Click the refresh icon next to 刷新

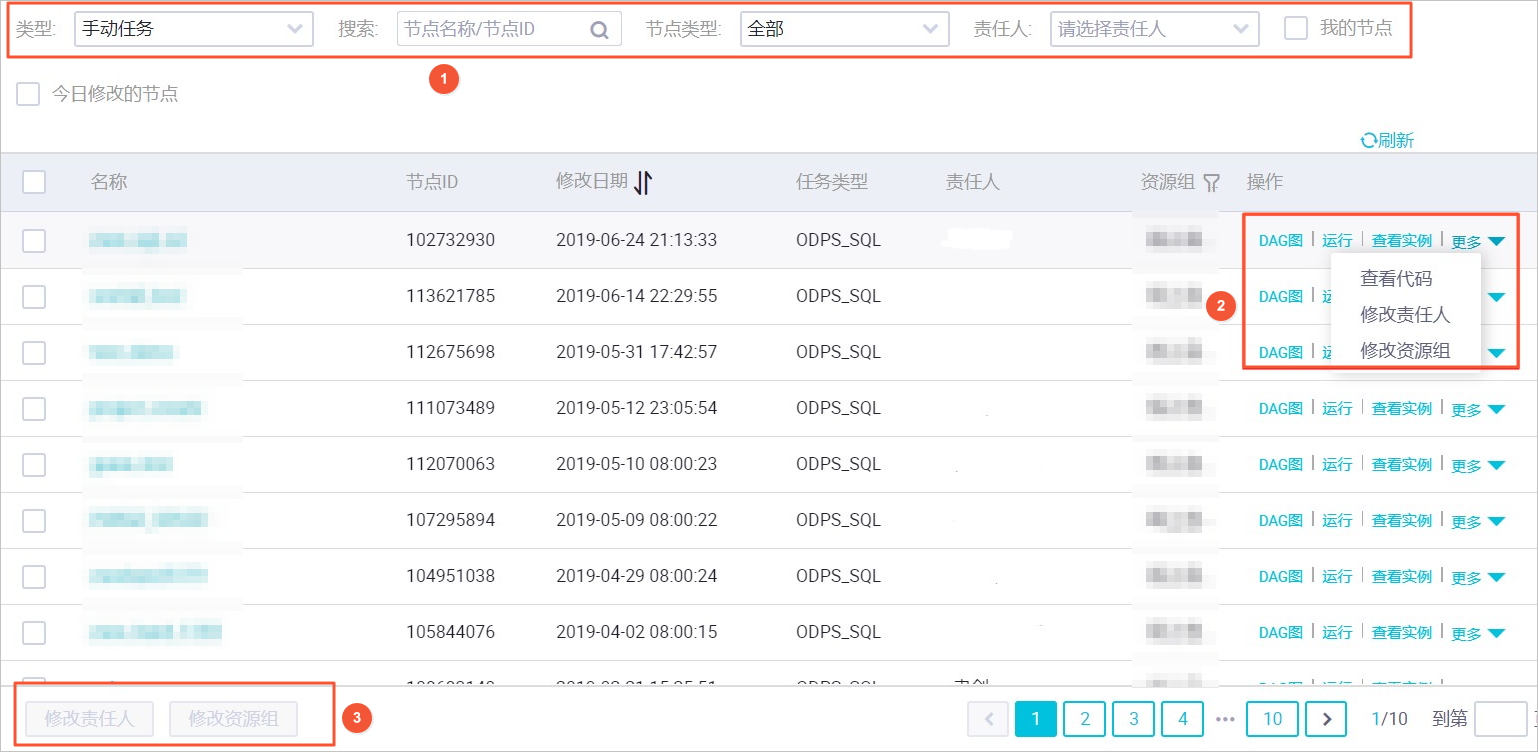tap(1369, 141)
